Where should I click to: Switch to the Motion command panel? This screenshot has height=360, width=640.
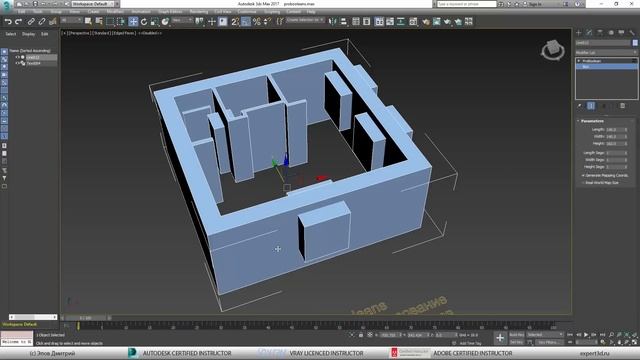tap(611, 33)
